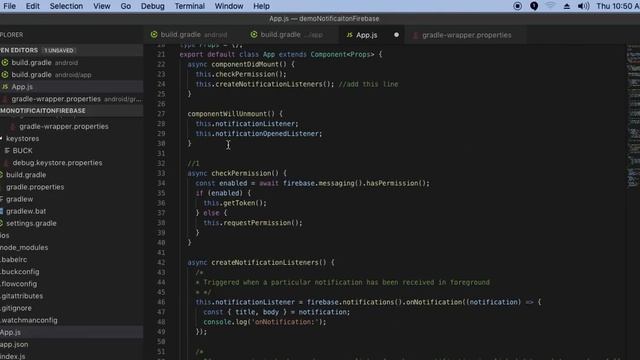The height and width of the screenshot is (360, 640).
Task: Open the Debug menu
Action: [x=153, y=6]
